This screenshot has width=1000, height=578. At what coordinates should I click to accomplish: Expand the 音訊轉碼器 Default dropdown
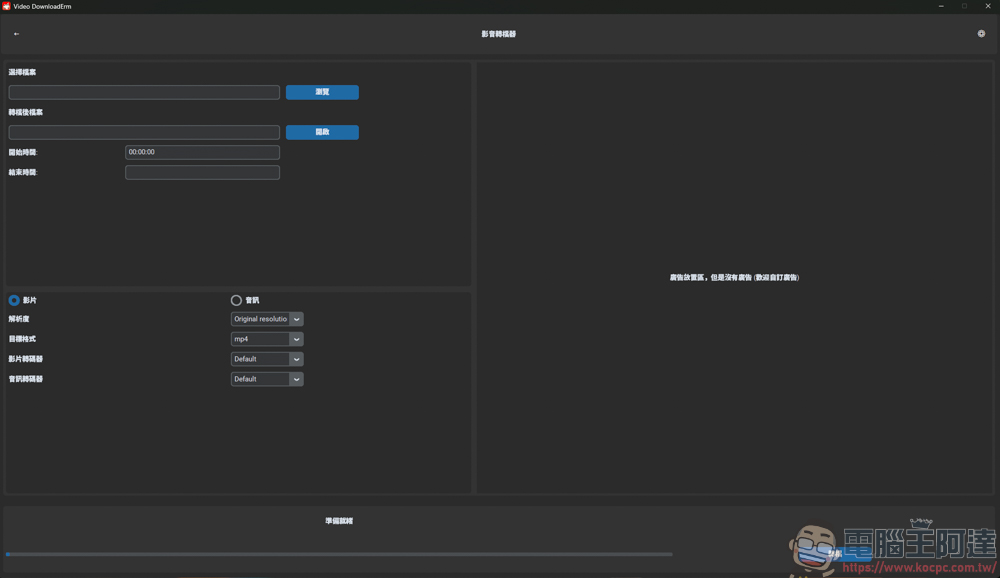click(x=267, y=379)
